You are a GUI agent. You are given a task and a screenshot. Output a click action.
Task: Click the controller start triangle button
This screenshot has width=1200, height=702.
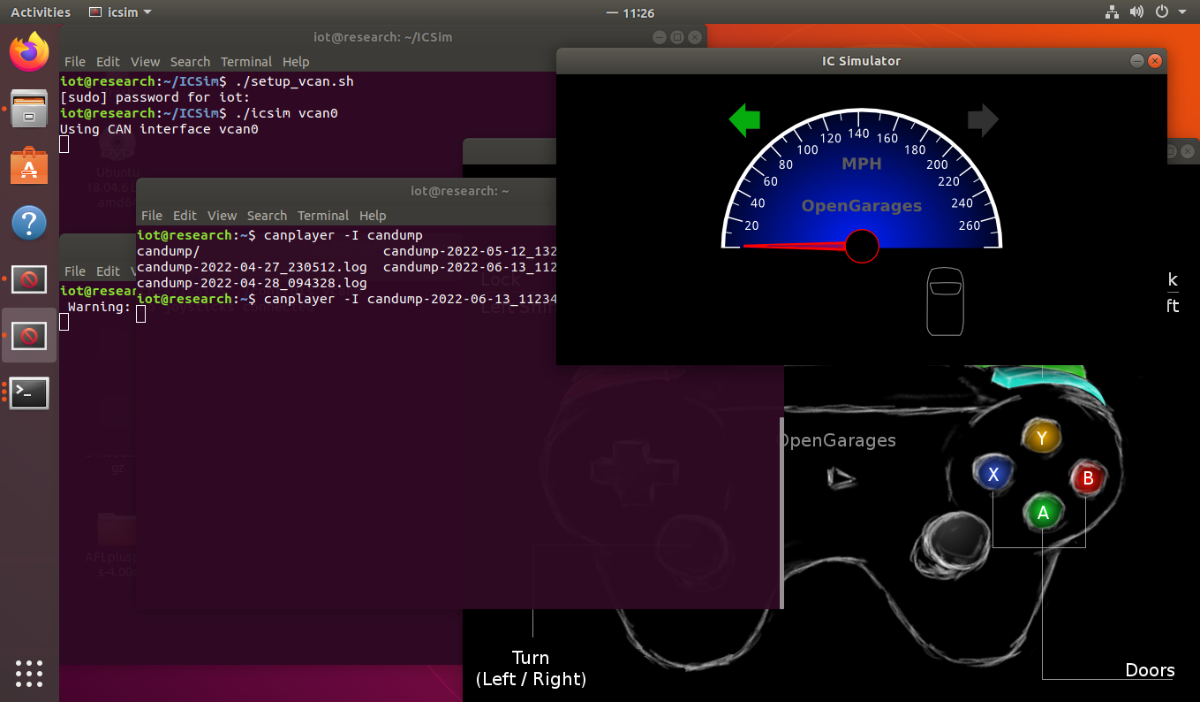(841, 478)
